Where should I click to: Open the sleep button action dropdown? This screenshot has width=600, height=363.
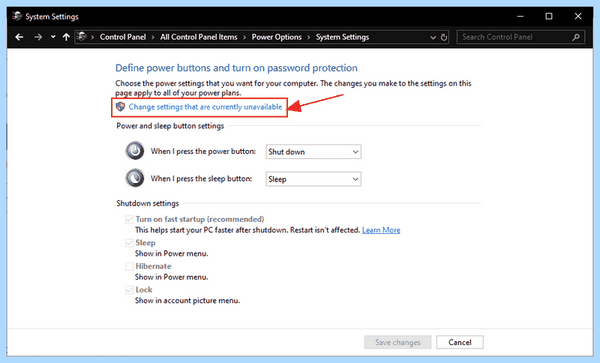click(313, 179)
